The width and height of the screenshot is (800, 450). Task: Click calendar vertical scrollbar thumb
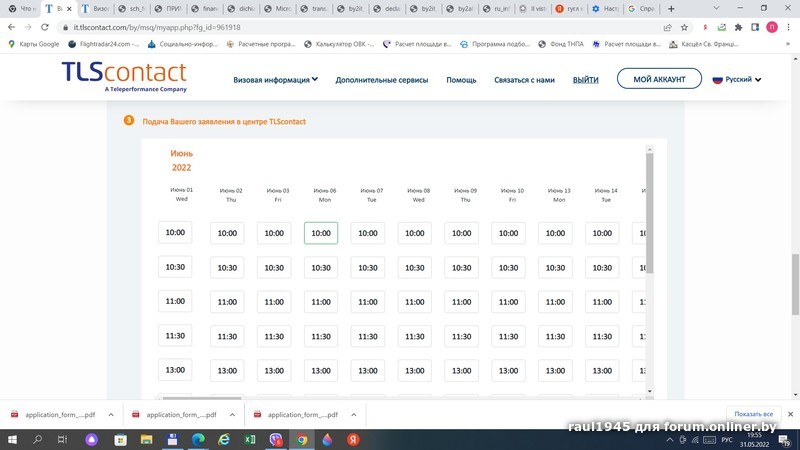(x=649, y=213)
